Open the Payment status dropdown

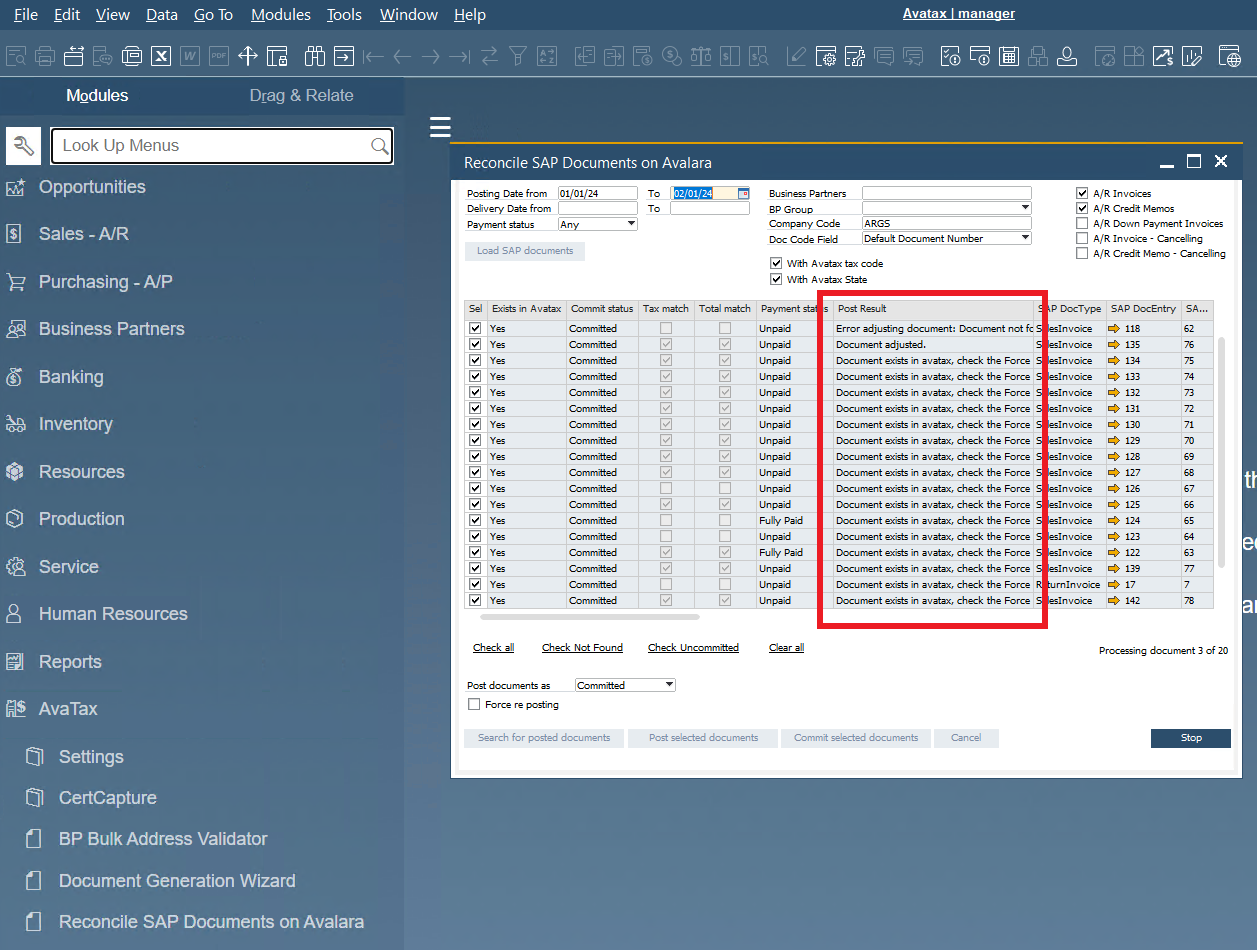pyautogui.click(x=598, y=224)
